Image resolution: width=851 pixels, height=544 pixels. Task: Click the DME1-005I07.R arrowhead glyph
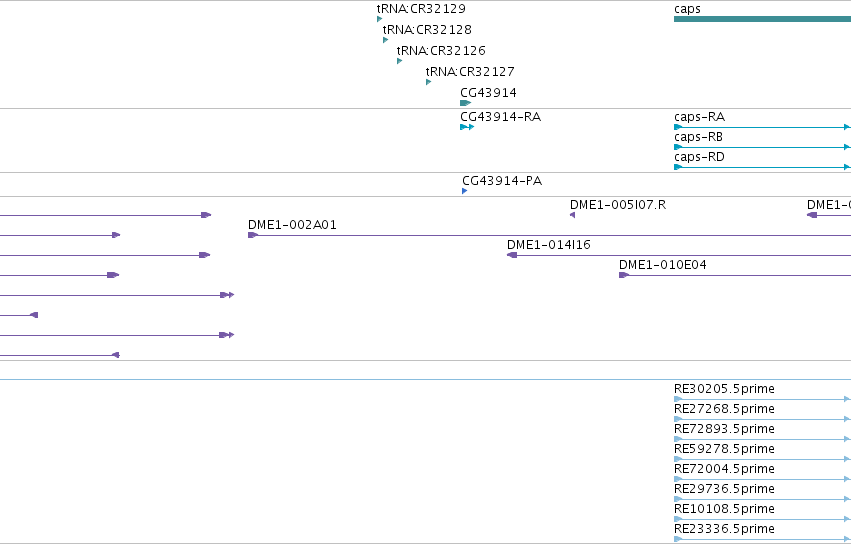tap(573, 215)
